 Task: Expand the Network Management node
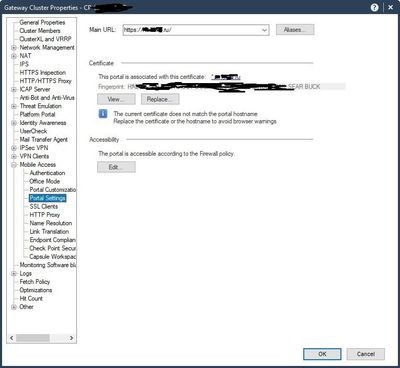click(14, 48)
